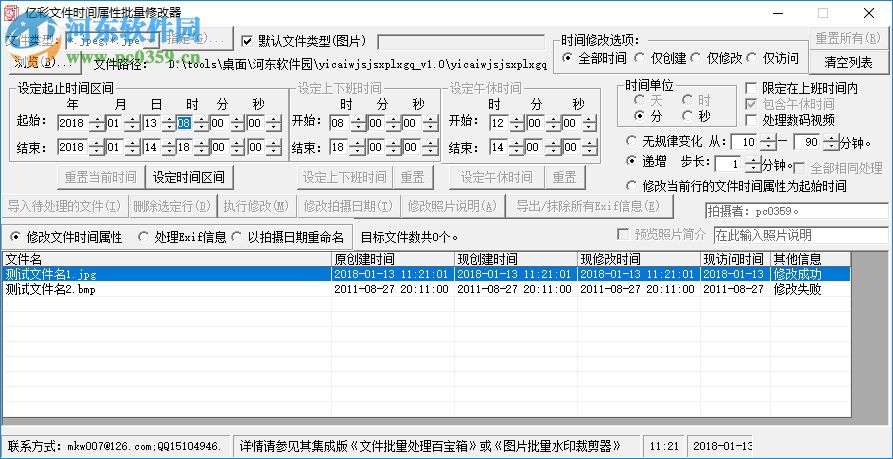Click the 在此输入照片说明 field

tap(801, 235)
